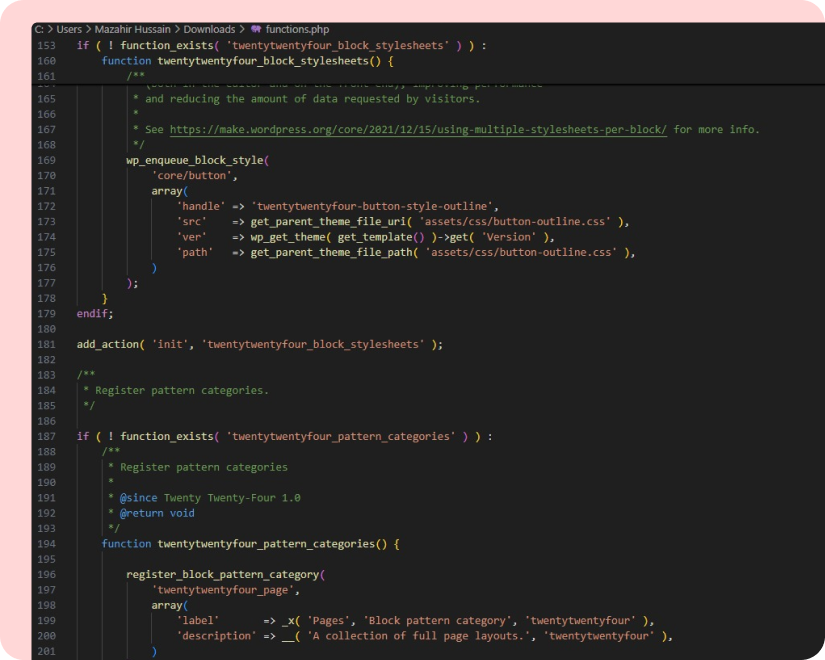The width and height of the screenshot is (825, 660).
Task: Click sticky line 153 function_exists header
Action: pos(281,46)
